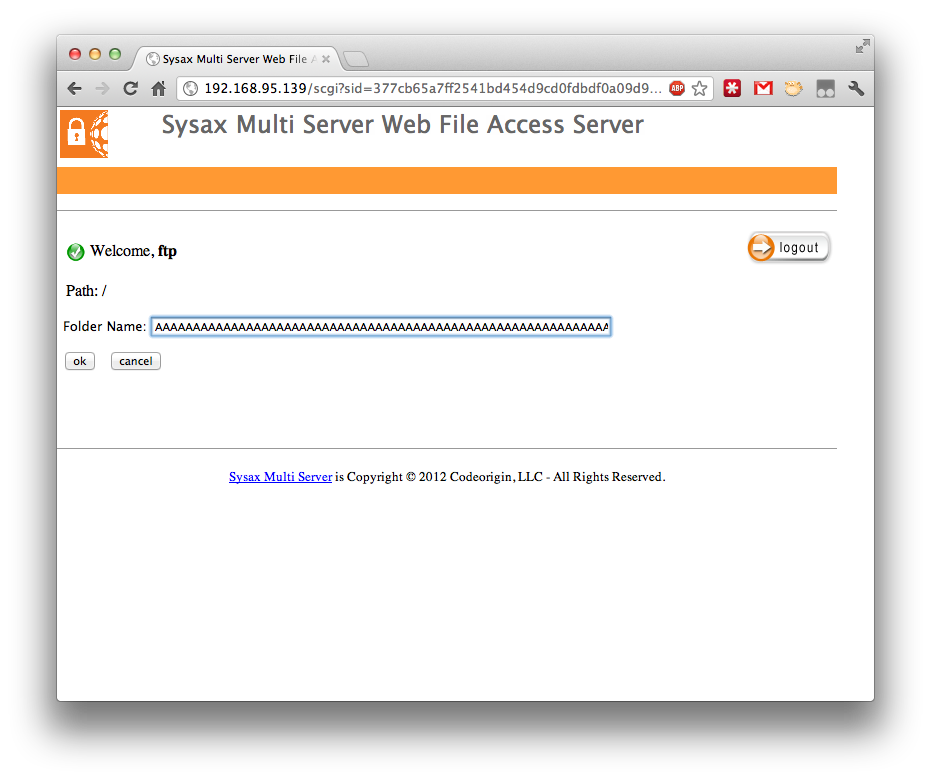Image resolution: width=931 pixels, height=780 pixels.
Task: Click the browser Back arrow
Action: pyautogui.click(x=75, y=89)
